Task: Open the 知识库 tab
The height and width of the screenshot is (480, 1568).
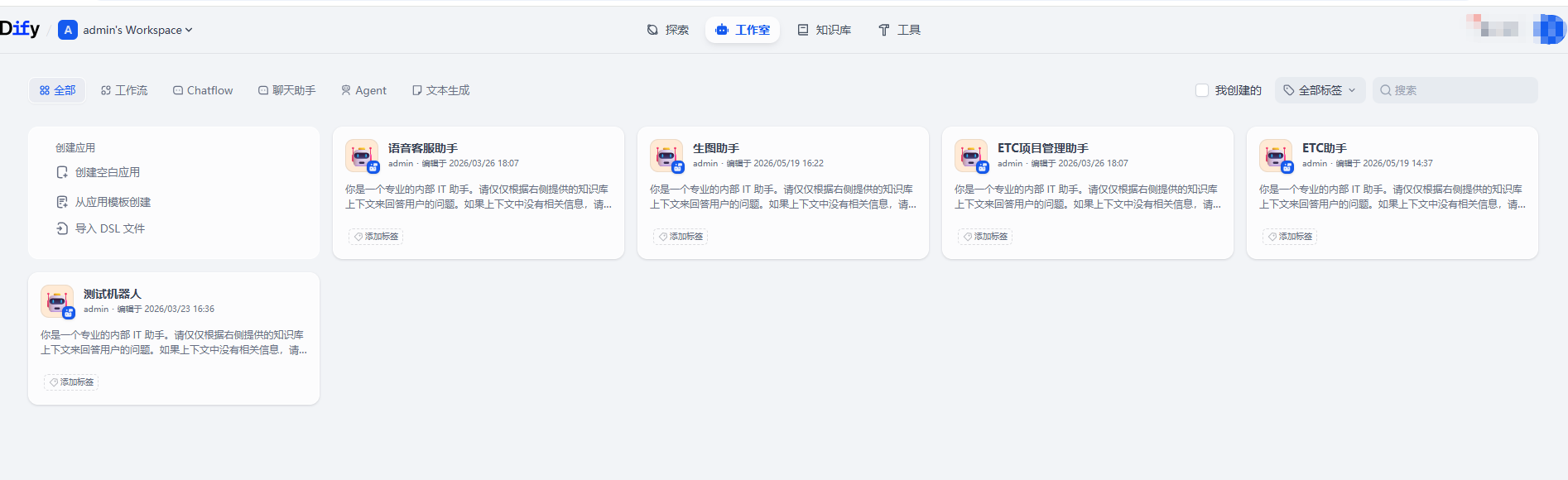Action: click(x=824, y=30)
